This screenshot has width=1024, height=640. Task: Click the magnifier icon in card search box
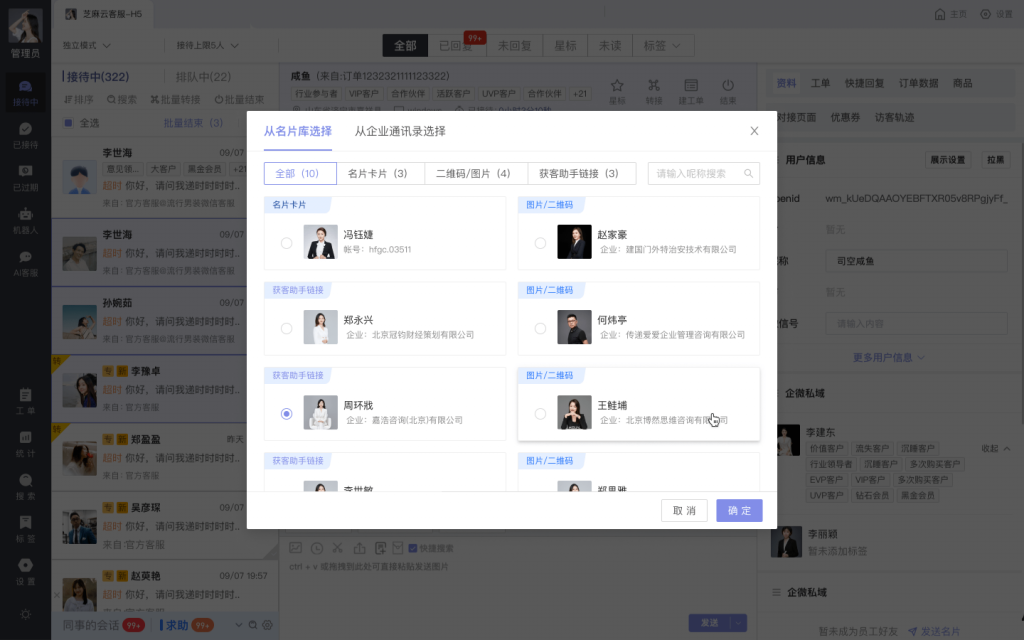click(748, 173)
